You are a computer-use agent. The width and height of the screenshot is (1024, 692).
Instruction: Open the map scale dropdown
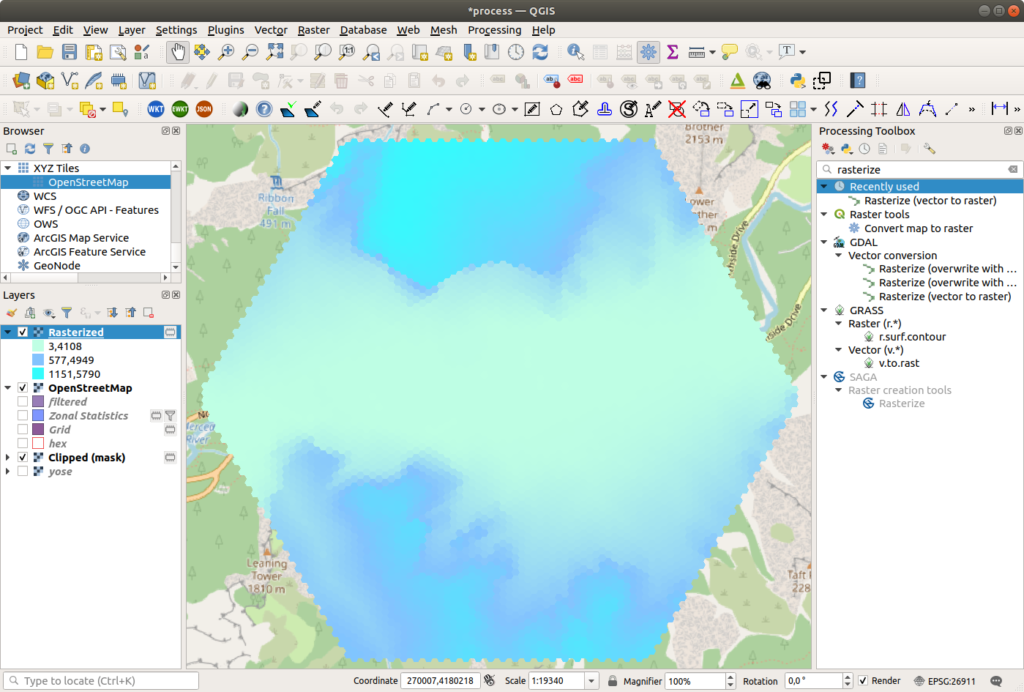pos(592,681)
